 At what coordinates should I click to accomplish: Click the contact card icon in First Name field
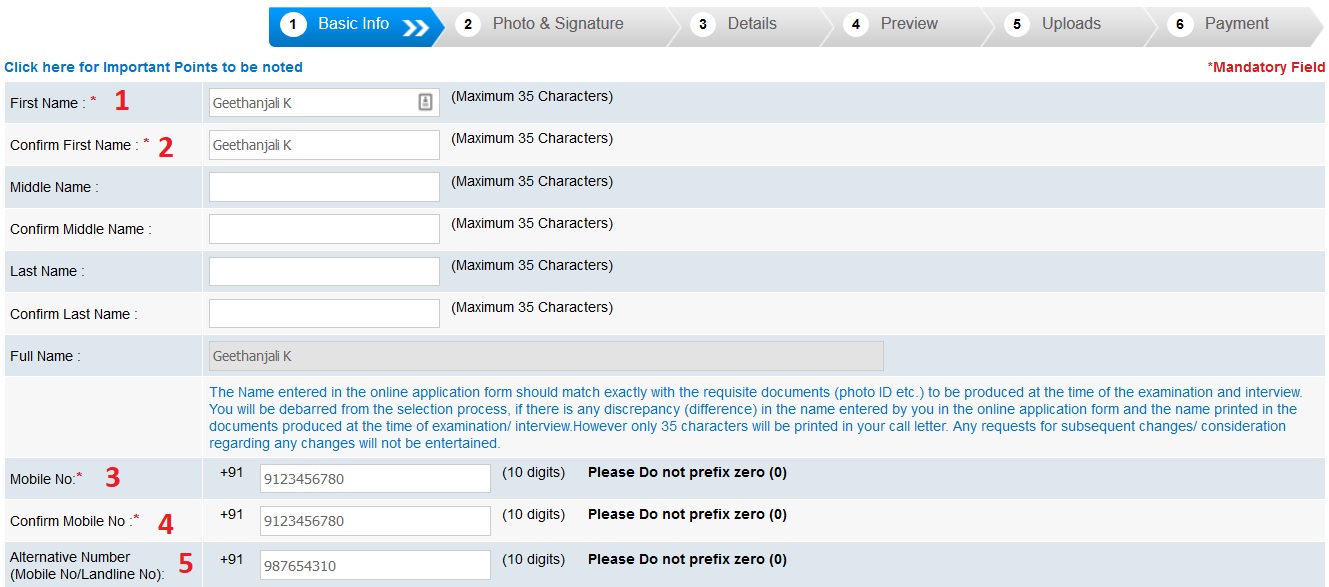pyautogui.click(x=425, y=102)
